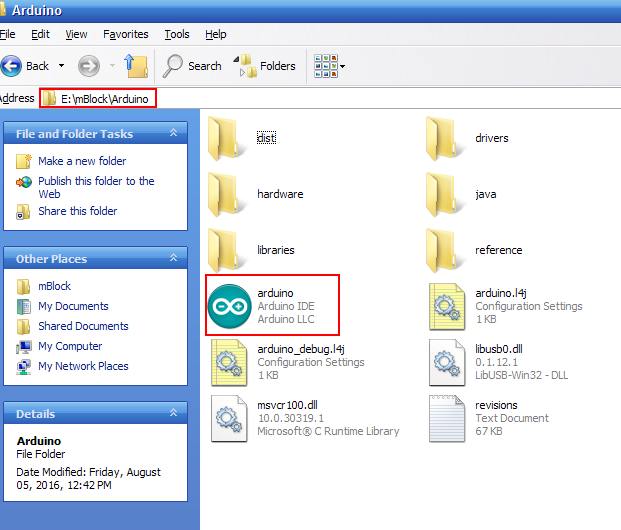
Task: Click the mBlock folder icon in Other Places
Action: pyautogui.click(x=23, y=286)
